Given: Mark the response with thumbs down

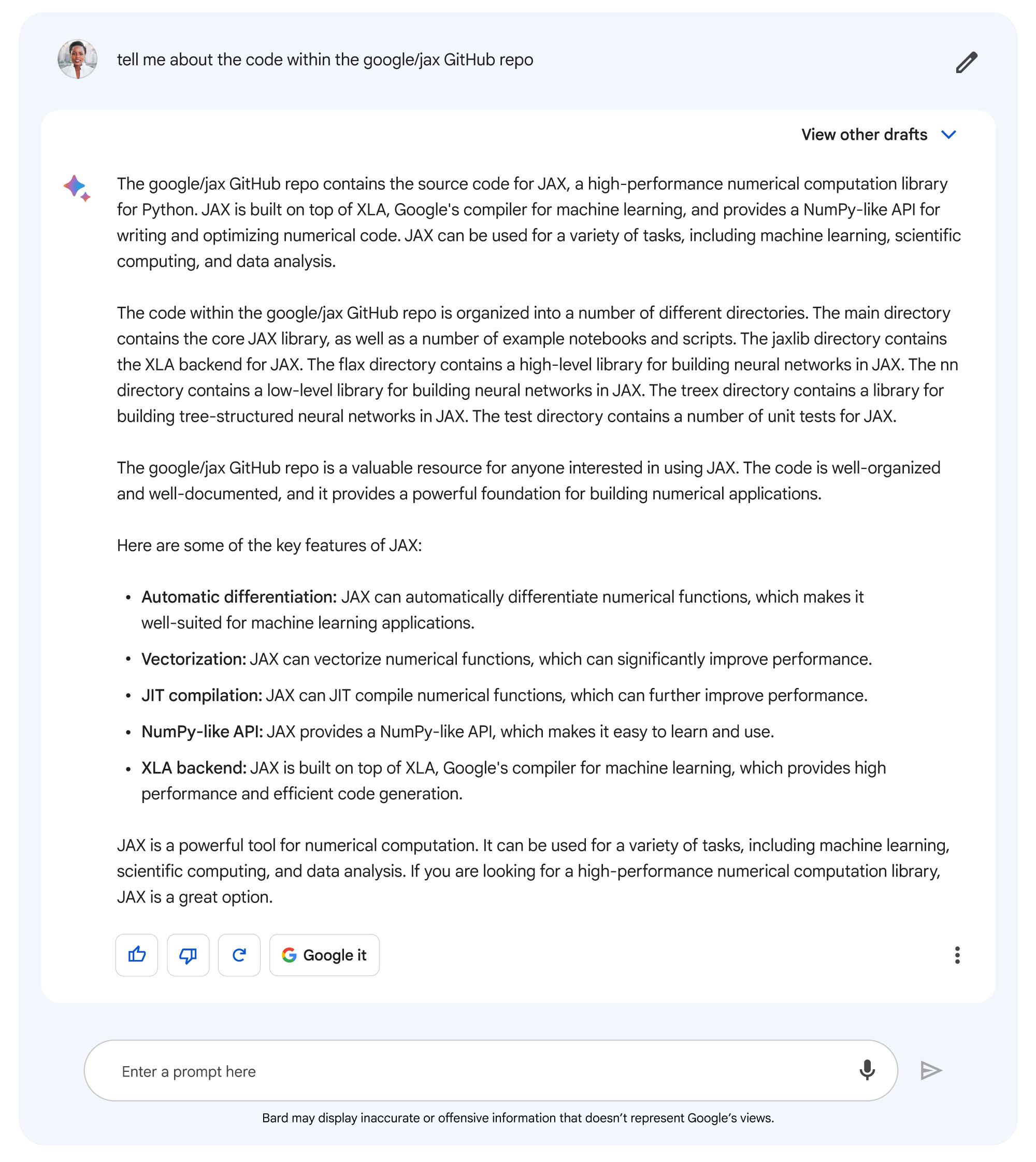Looking at the screenshot, I should 188,955.
